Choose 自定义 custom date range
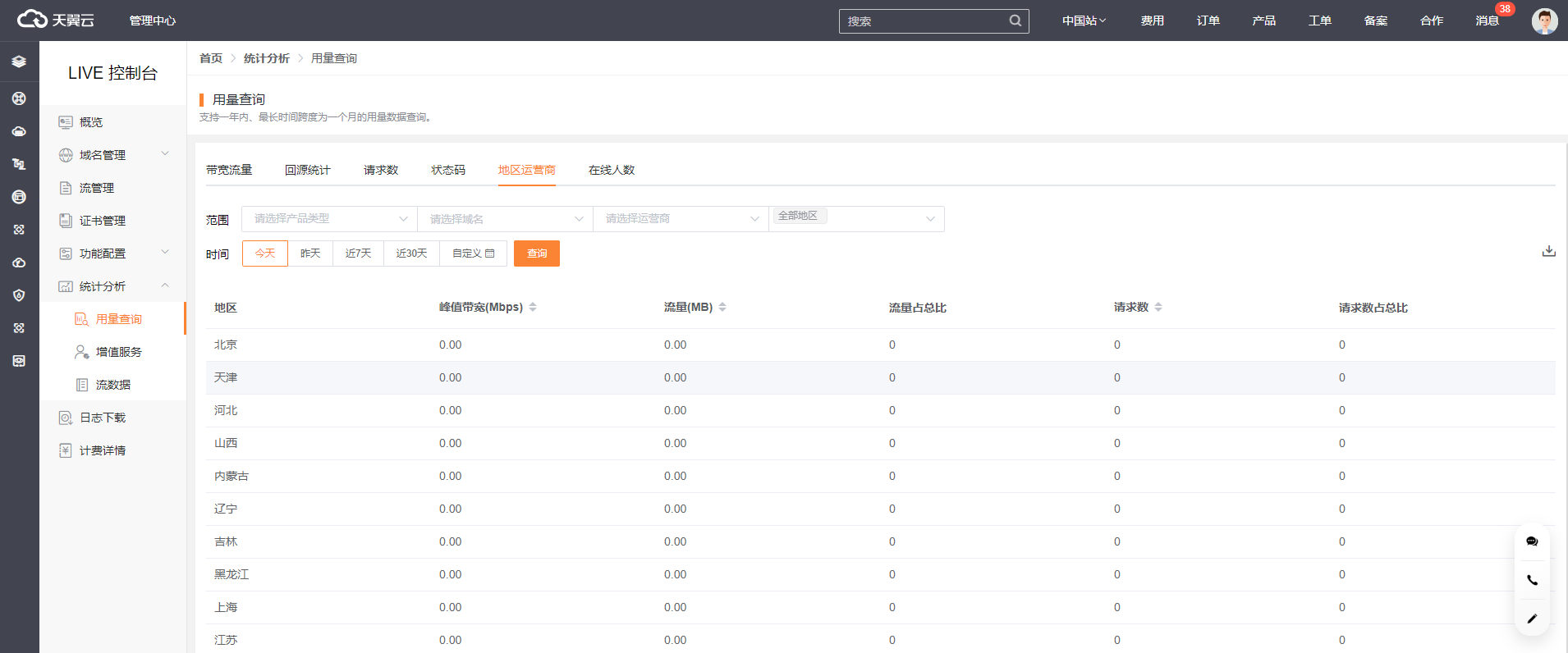 [473, 253]
